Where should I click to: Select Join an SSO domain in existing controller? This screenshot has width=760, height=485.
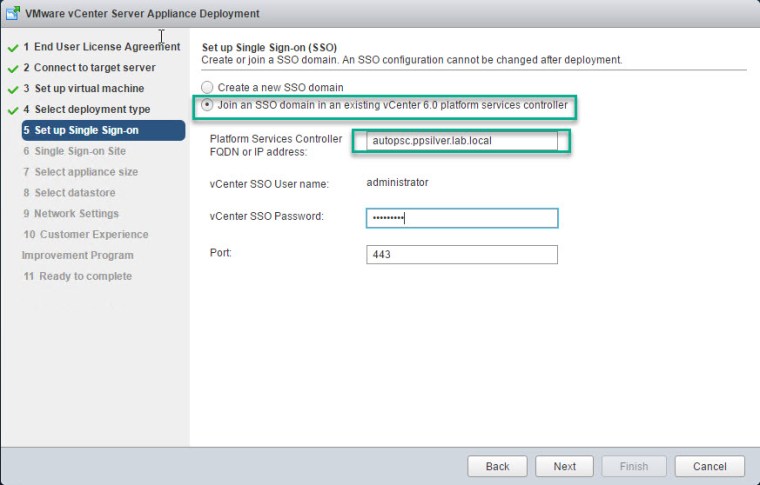coord(207,105)
